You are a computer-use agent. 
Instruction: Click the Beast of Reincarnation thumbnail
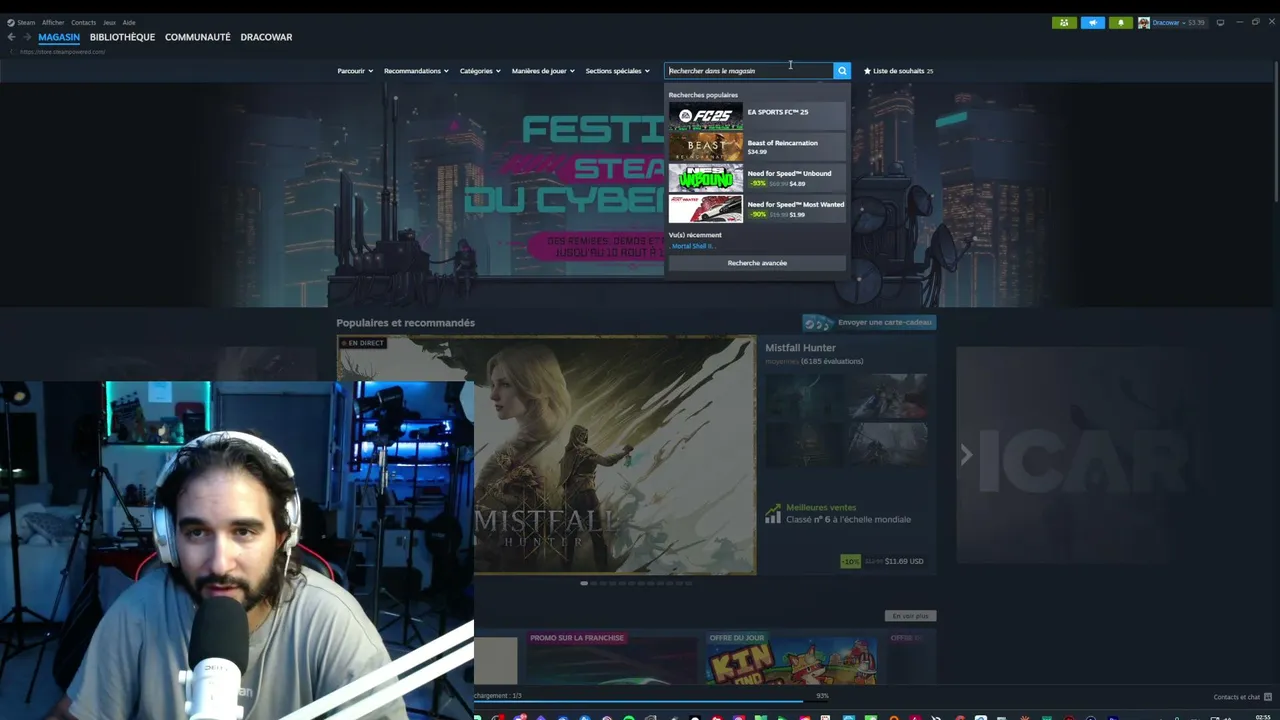[706, 147]
